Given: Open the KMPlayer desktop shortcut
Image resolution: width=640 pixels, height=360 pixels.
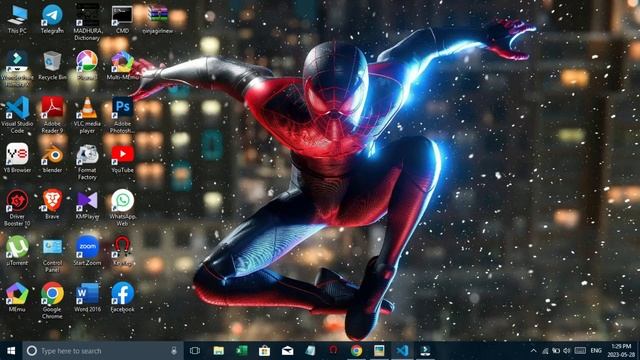Looking at the screenshot, I should (87, 204).
